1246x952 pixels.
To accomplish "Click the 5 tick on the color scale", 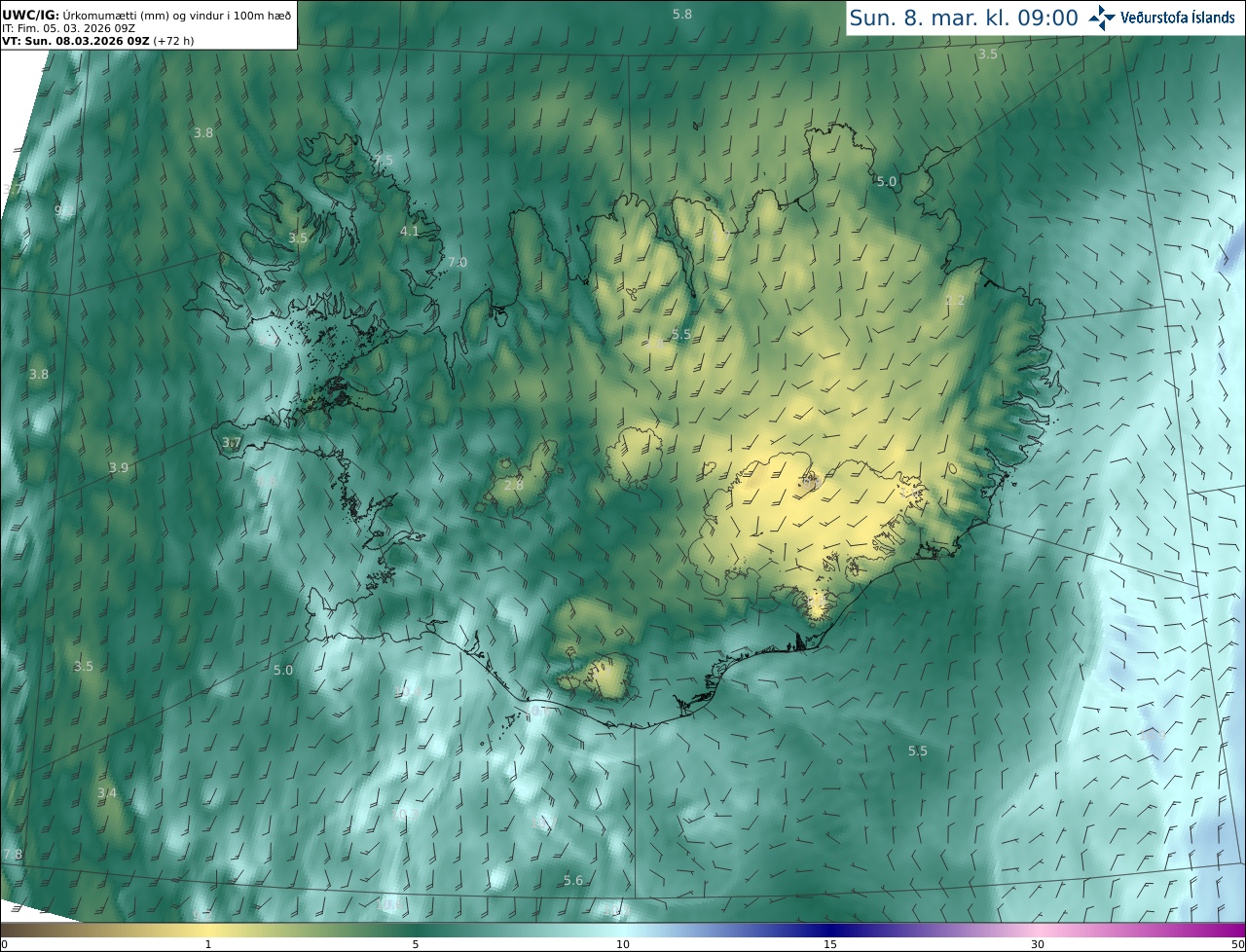I will (416, 944).
